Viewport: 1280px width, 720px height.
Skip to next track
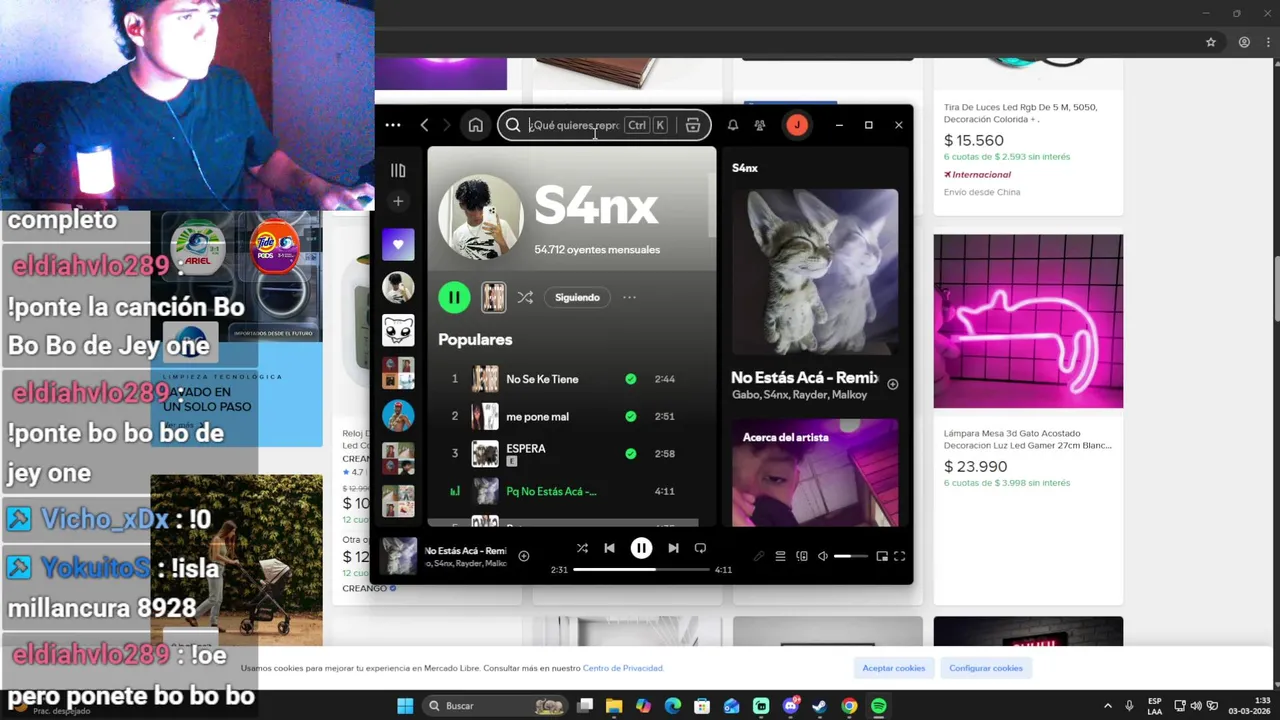(x=673, y=548)
